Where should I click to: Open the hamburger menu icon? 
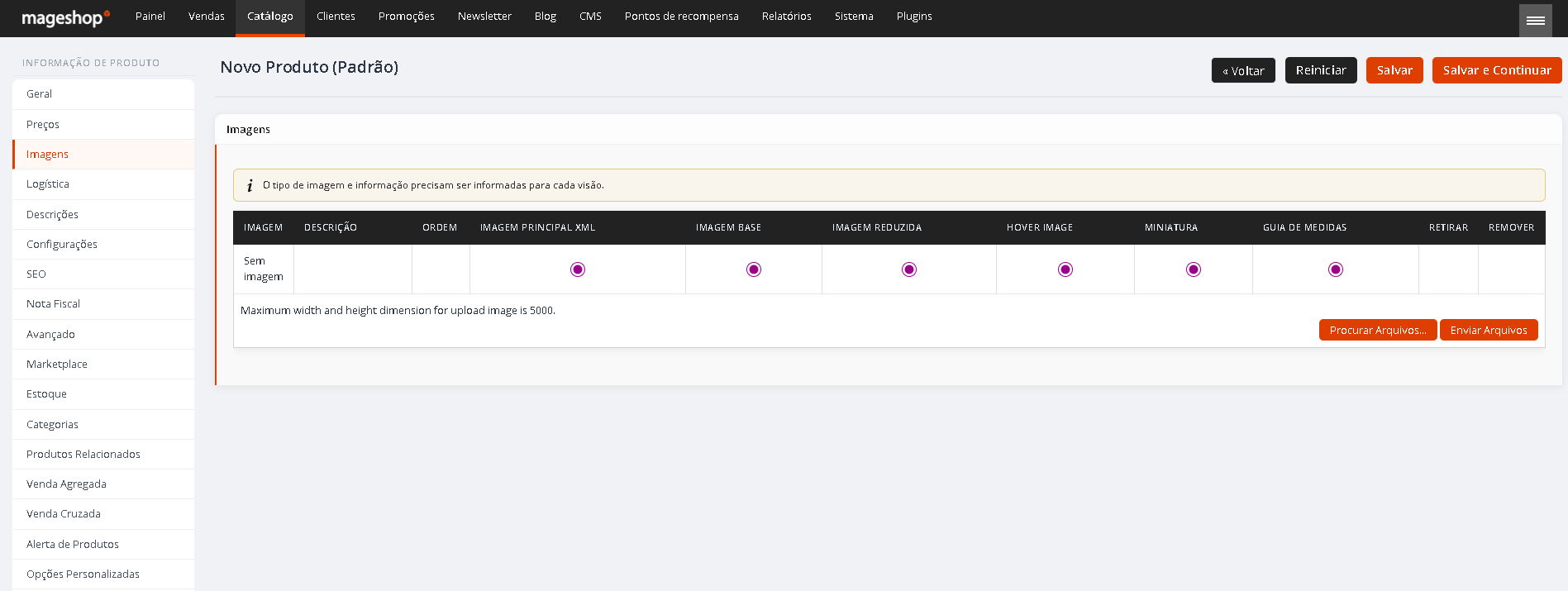pos(1535,20)
